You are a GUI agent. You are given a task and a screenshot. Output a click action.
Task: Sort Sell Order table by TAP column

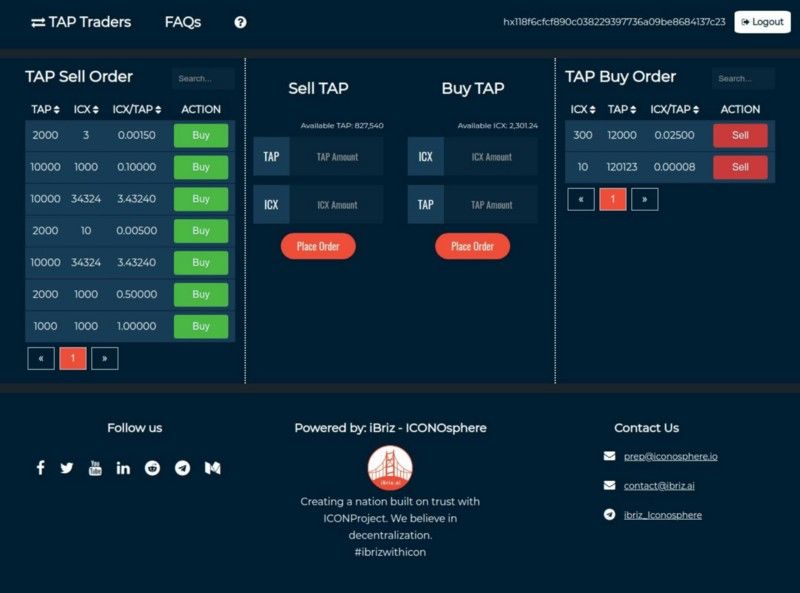(45, 109)
